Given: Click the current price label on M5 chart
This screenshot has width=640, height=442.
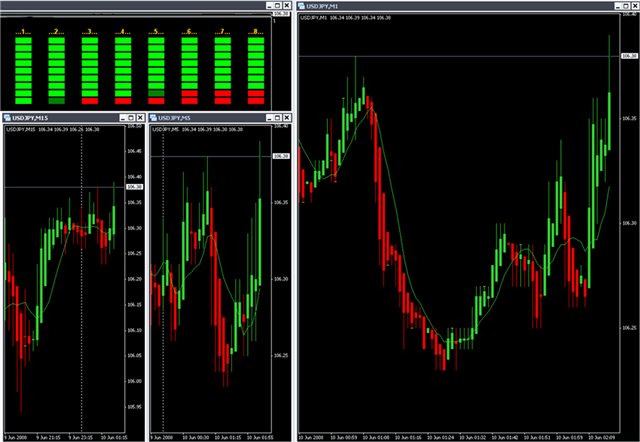Looking at the screenshot, I should click(281, 157).
